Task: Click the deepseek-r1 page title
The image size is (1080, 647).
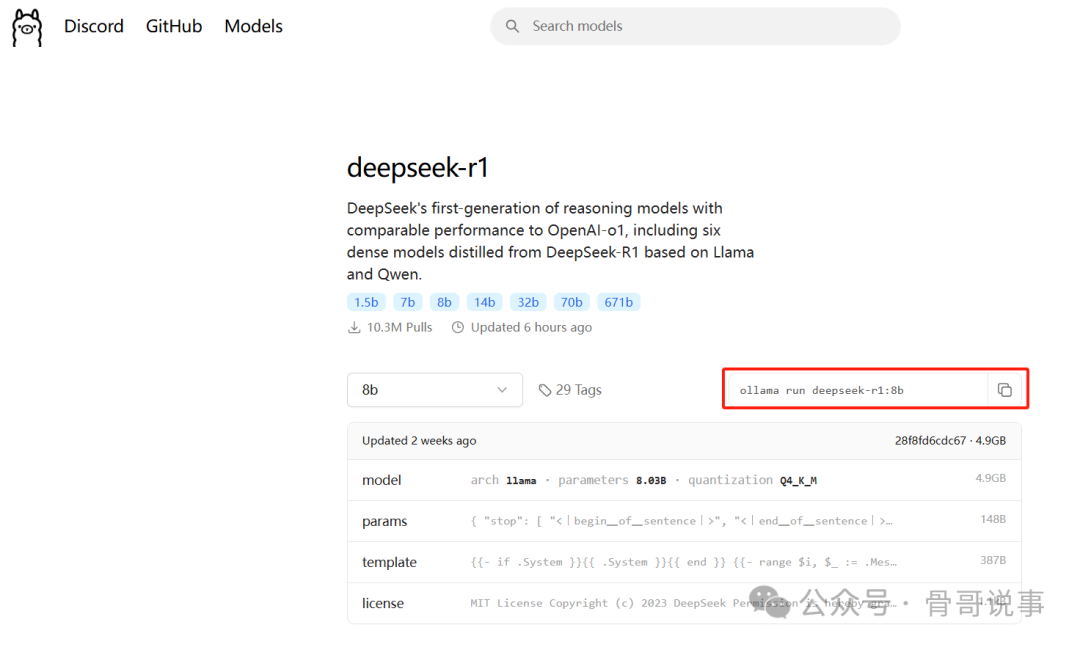Action: (418, 167)
